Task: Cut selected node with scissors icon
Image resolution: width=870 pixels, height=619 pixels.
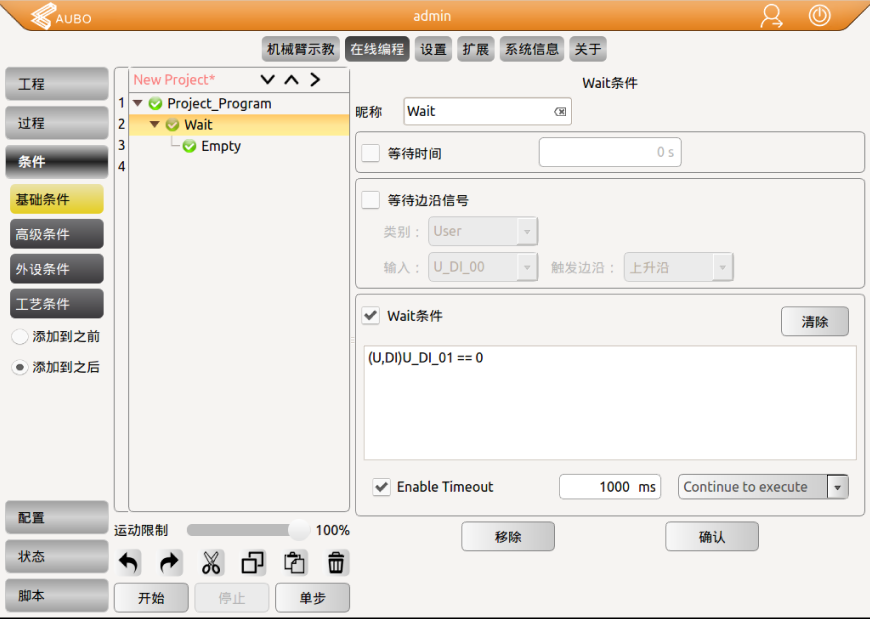Action: pos(212,563)
